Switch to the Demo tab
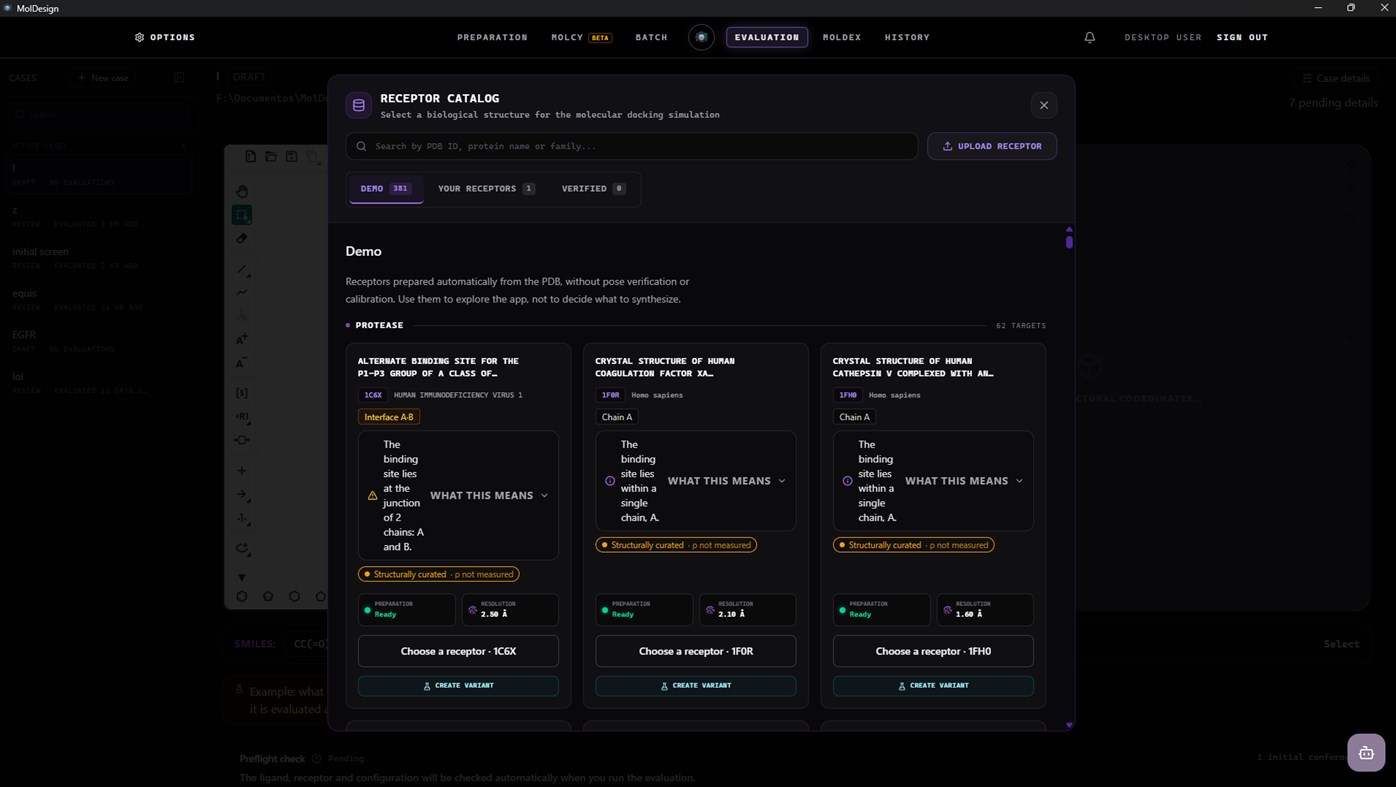Image resolution: width=1396 pixels, height=787 pixels. (x=386, y=188)
